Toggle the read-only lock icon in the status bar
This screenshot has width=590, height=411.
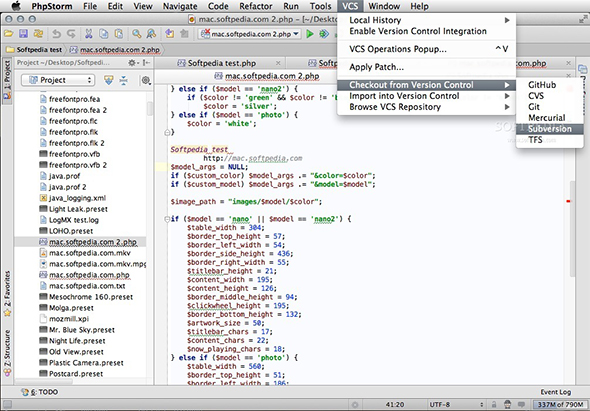point(494,405)
